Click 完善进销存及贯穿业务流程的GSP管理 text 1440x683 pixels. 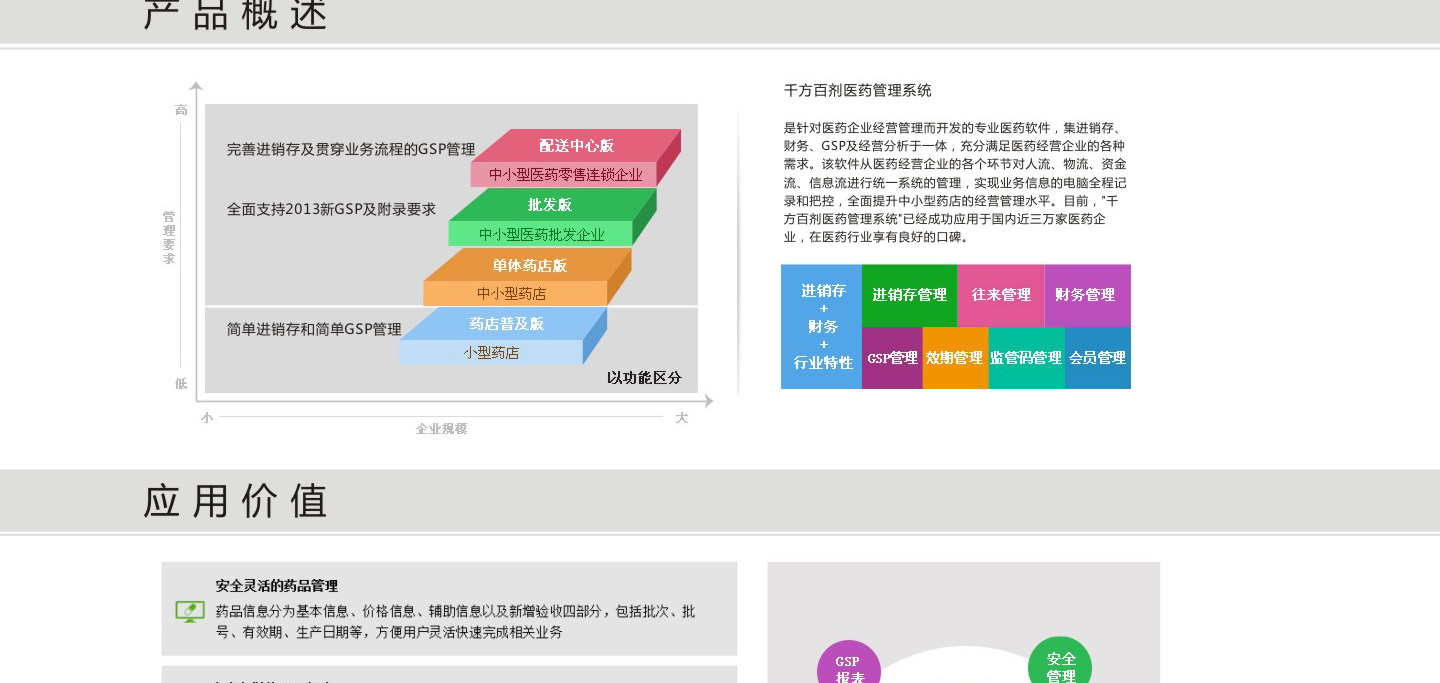[351, 149]
